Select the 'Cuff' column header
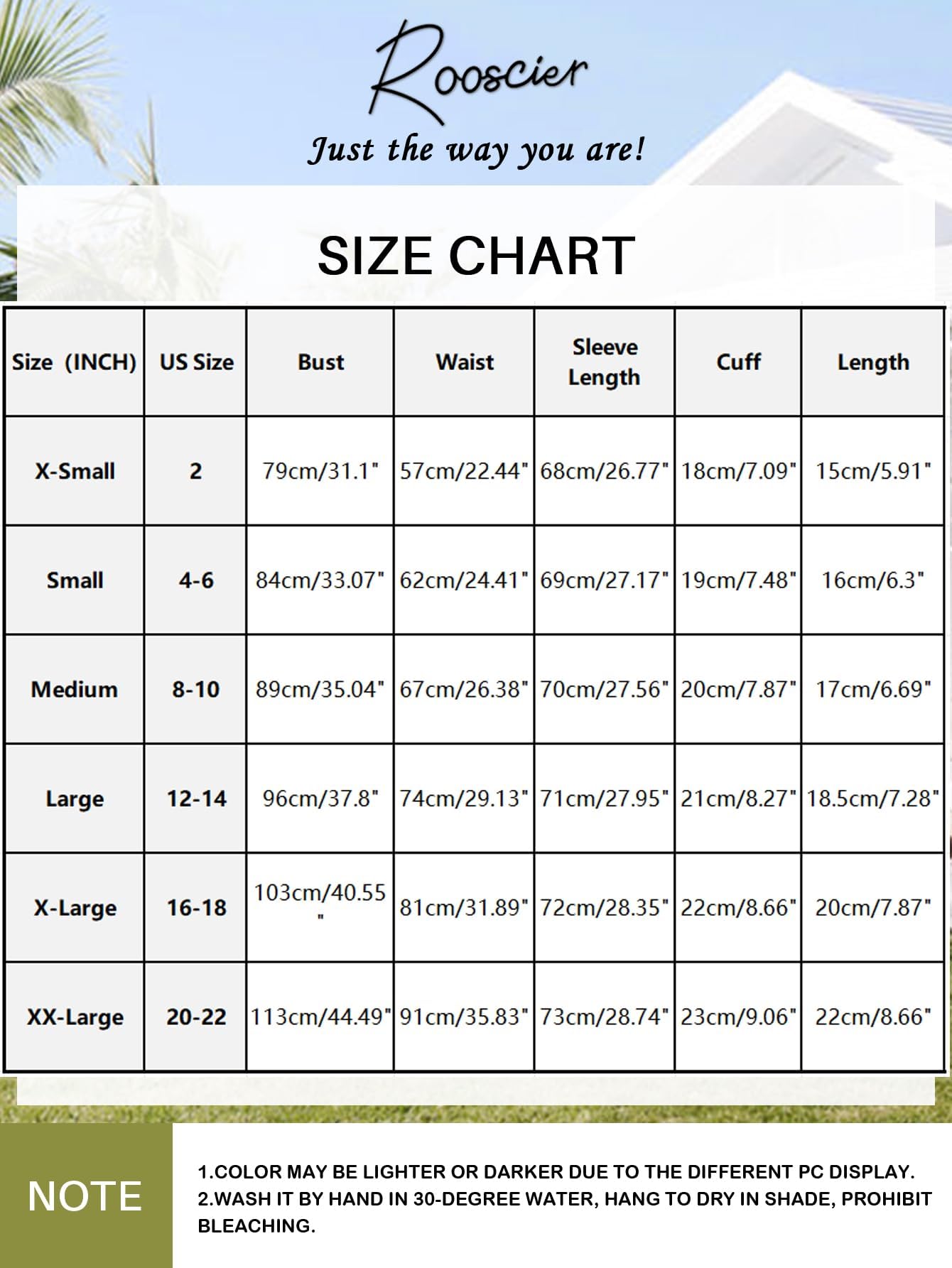This screenshot has height=1268, width=952. click(x=738, y=362)
